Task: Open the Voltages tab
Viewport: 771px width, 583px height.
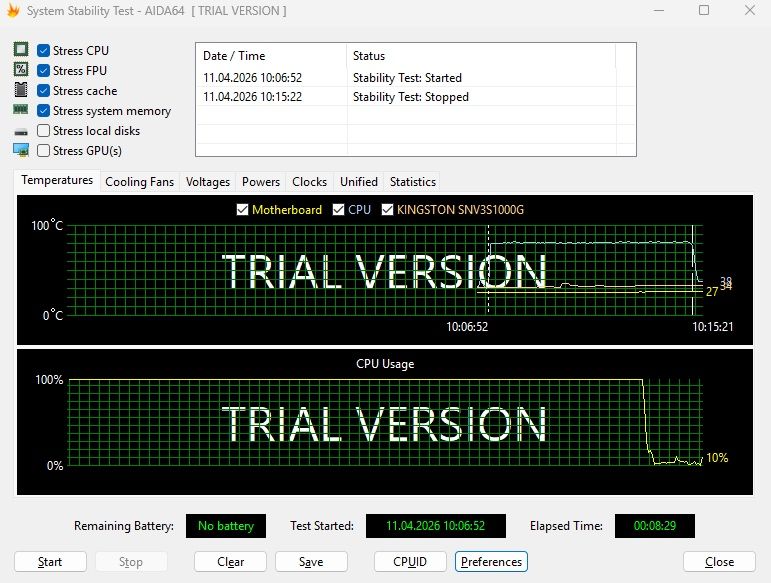Action: pyautogui.click(x=208, y=182)
